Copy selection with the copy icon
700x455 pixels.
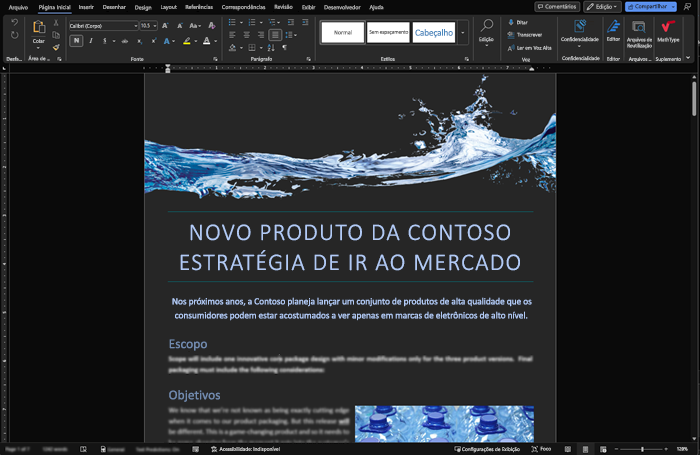(56, 35)
